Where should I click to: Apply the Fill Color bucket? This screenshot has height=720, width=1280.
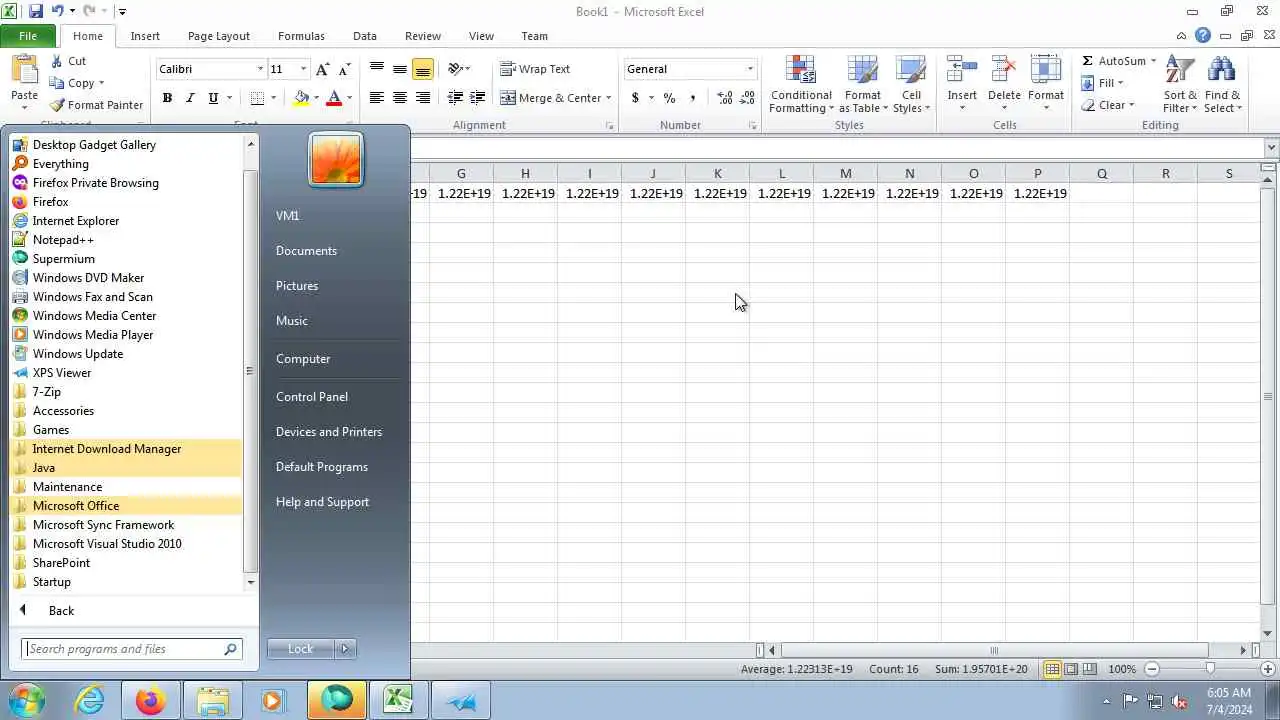[x=301, y=98]
